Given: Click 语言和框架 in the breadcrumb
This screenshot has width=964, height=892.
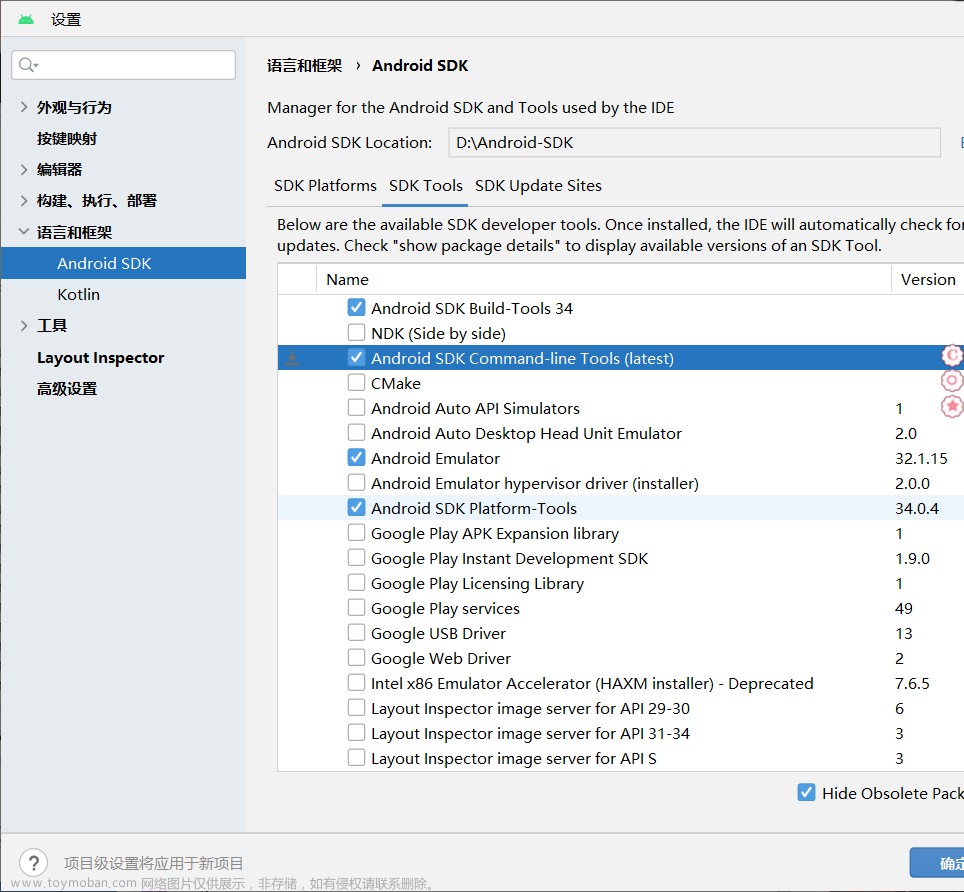Looking at the screenshot, I should [x=304, y=66].
